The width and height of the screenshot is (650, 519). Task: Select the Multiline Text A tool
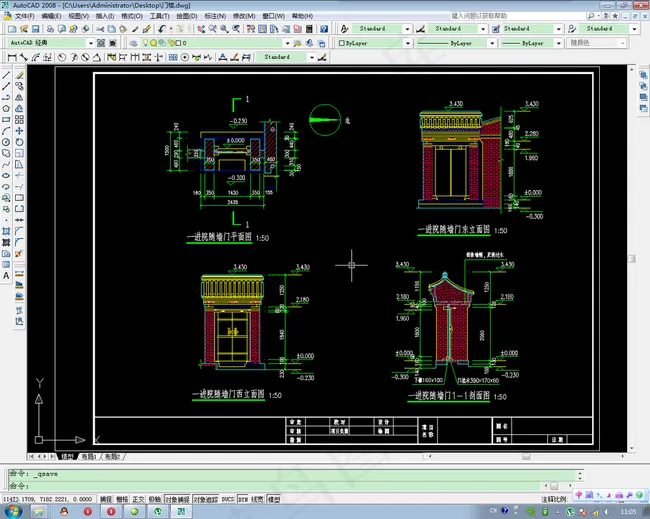tap(6, 276)
